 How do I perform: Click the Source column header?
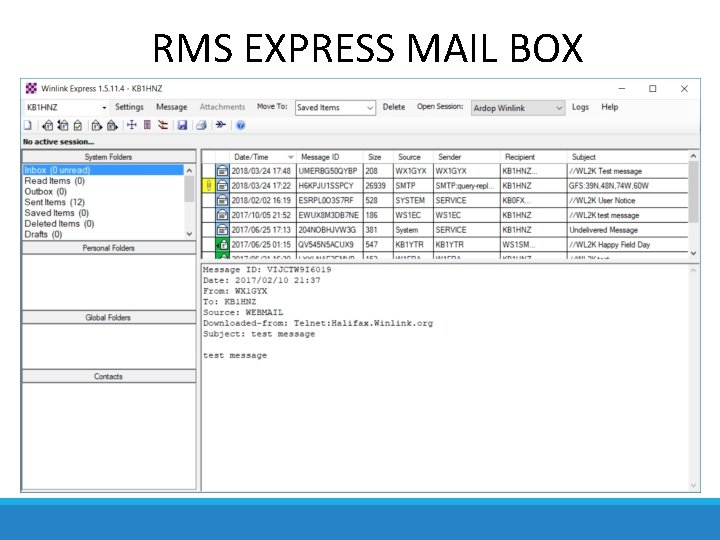[413, 157]
